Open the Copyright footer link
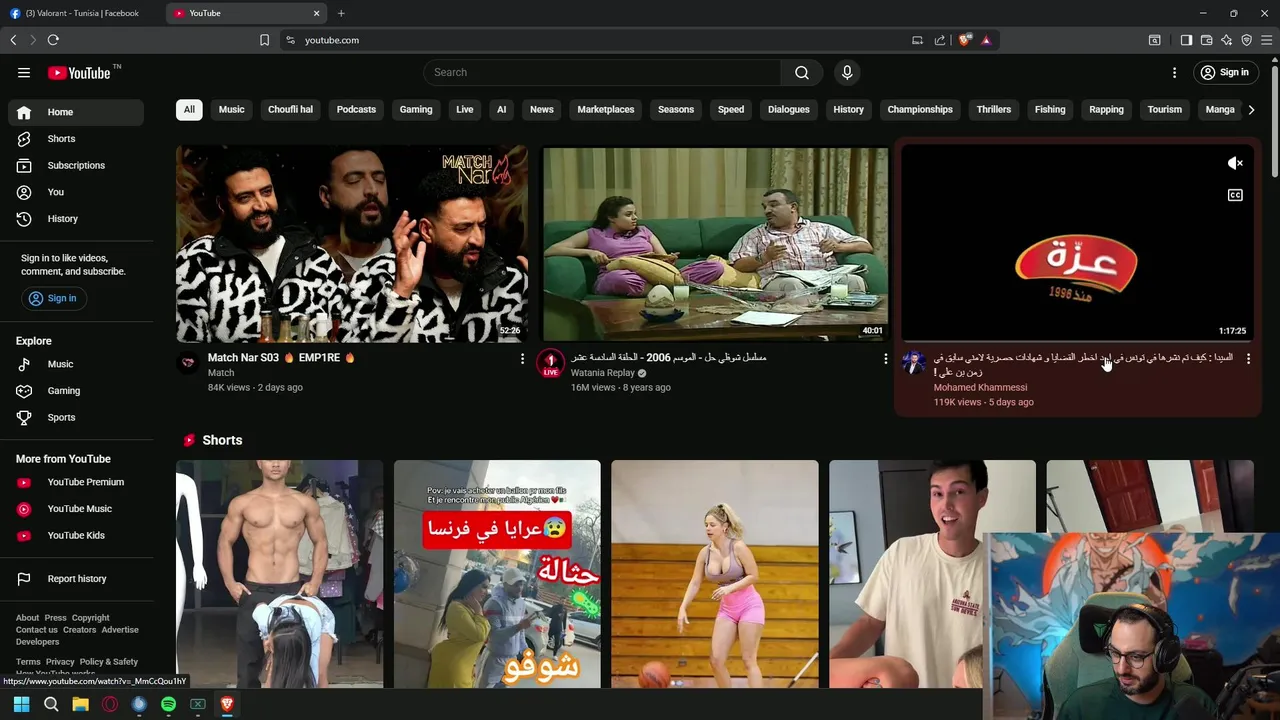 (x=90, y=618)
